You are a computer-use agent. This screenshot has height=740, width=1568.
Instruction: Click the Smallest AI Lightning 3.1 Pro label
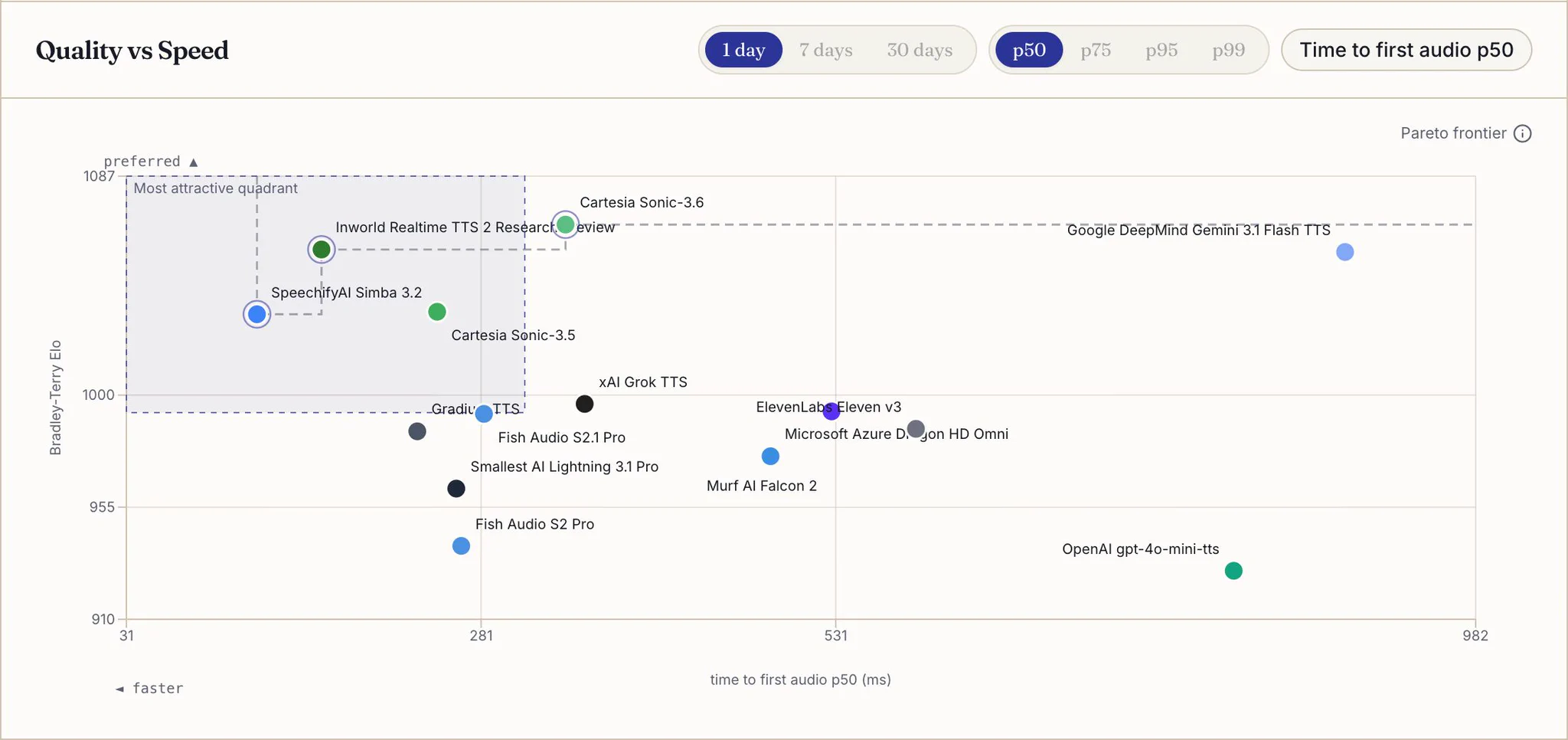tap(564, 467)
